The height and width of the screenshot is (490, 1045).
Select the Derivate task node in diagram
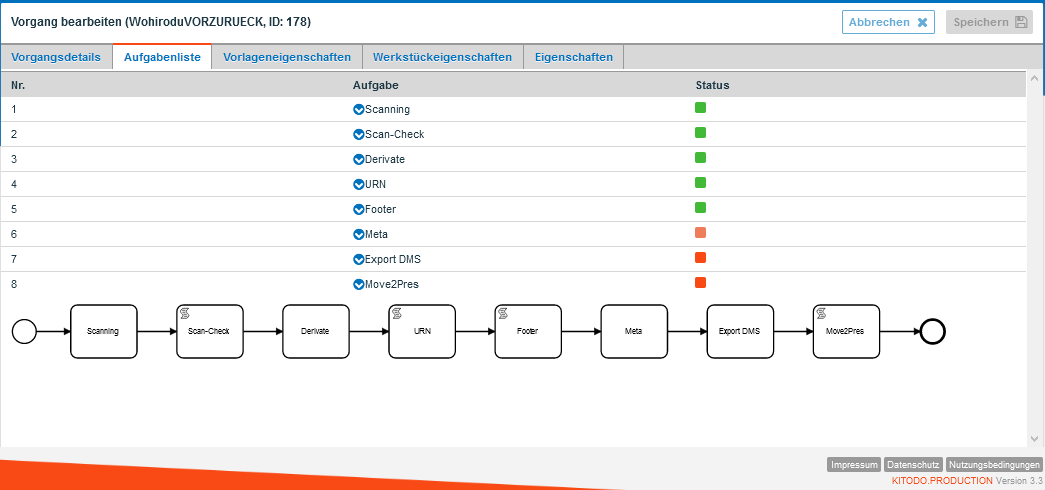pos(316,331)
